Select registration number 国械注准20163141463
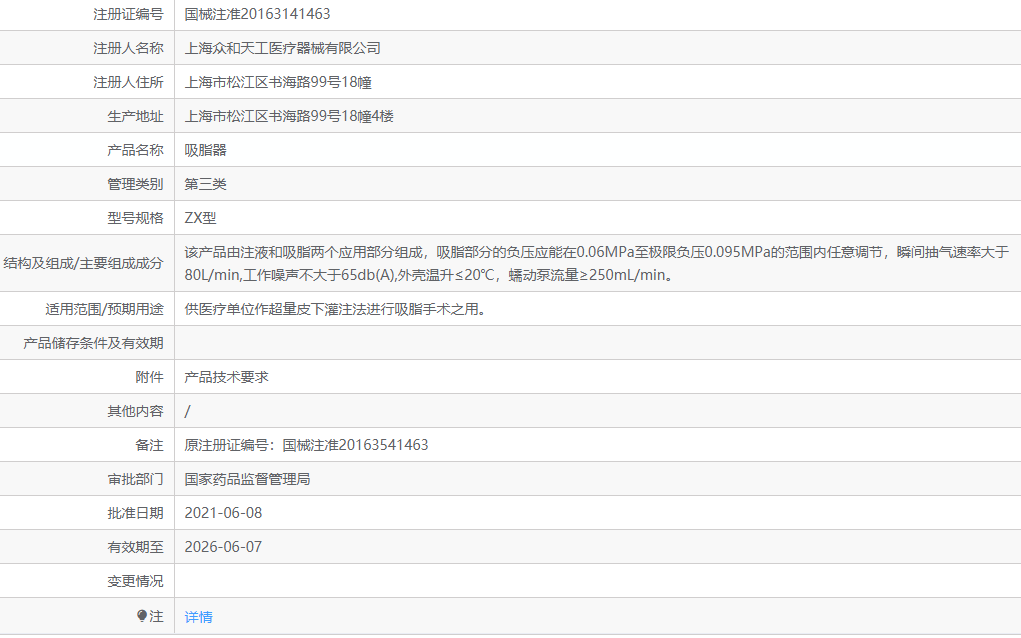Image resolution: width=1021 pixels, height=638 pixels. (257, 14)
